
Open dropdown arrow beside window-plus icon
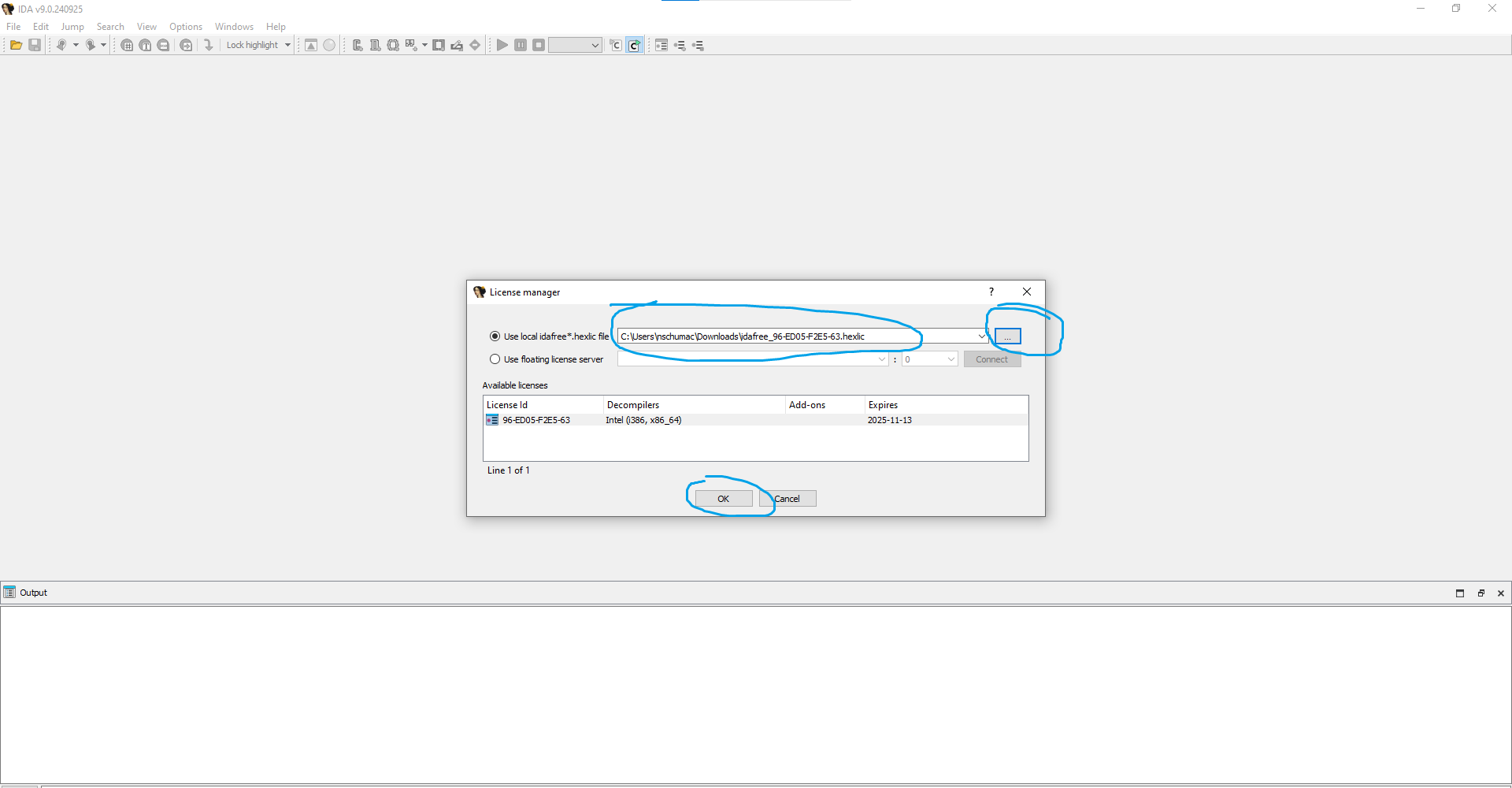pyautogui.click(x=424, y=45)
